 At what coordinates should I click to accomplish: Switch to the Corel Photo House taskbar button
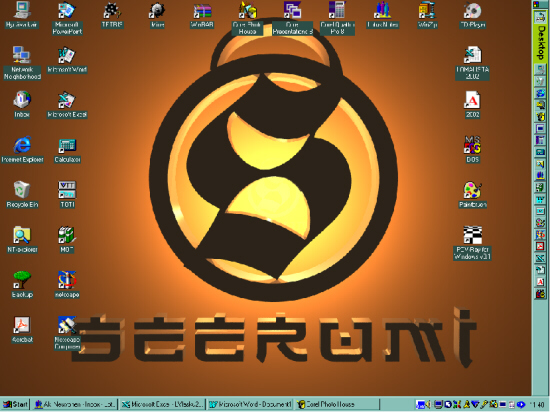tap(337, 404)
